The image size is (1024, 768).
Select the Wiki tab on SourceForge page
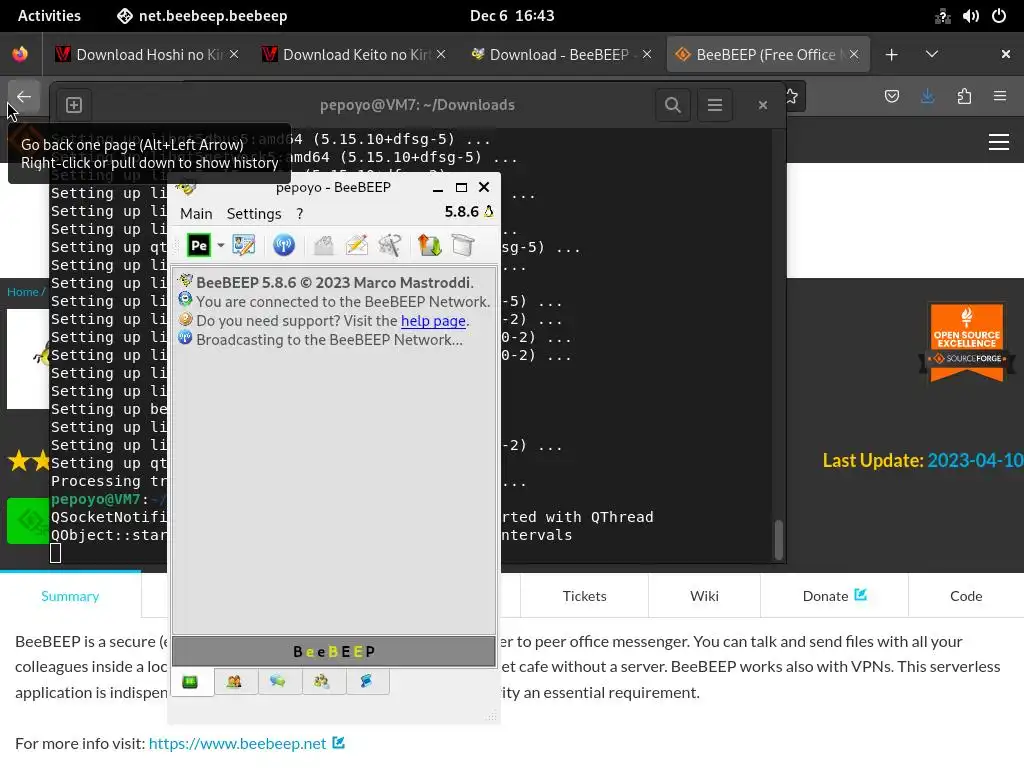click(704, 596)
